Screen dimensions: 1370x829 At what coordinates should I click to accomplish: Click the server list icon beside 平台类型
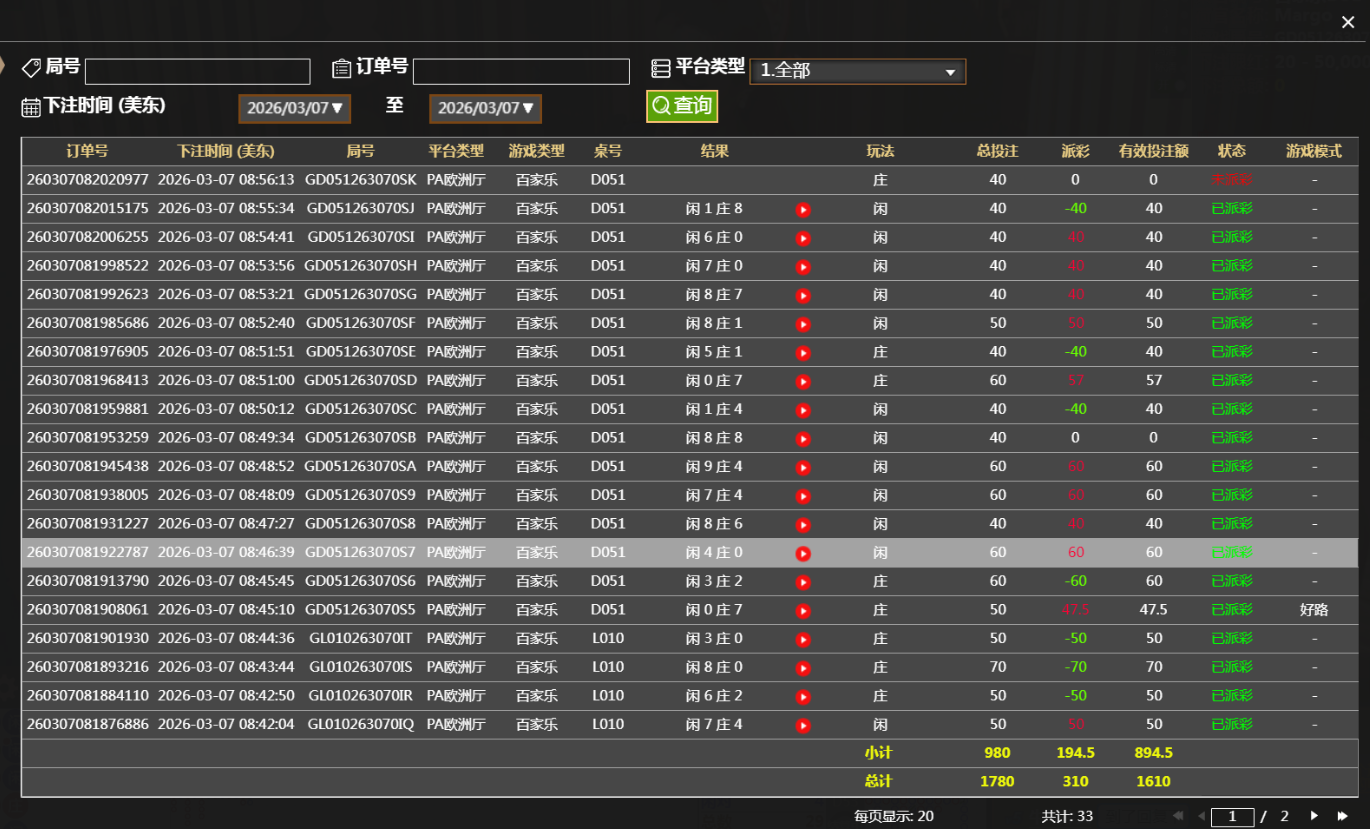point(659,67)
